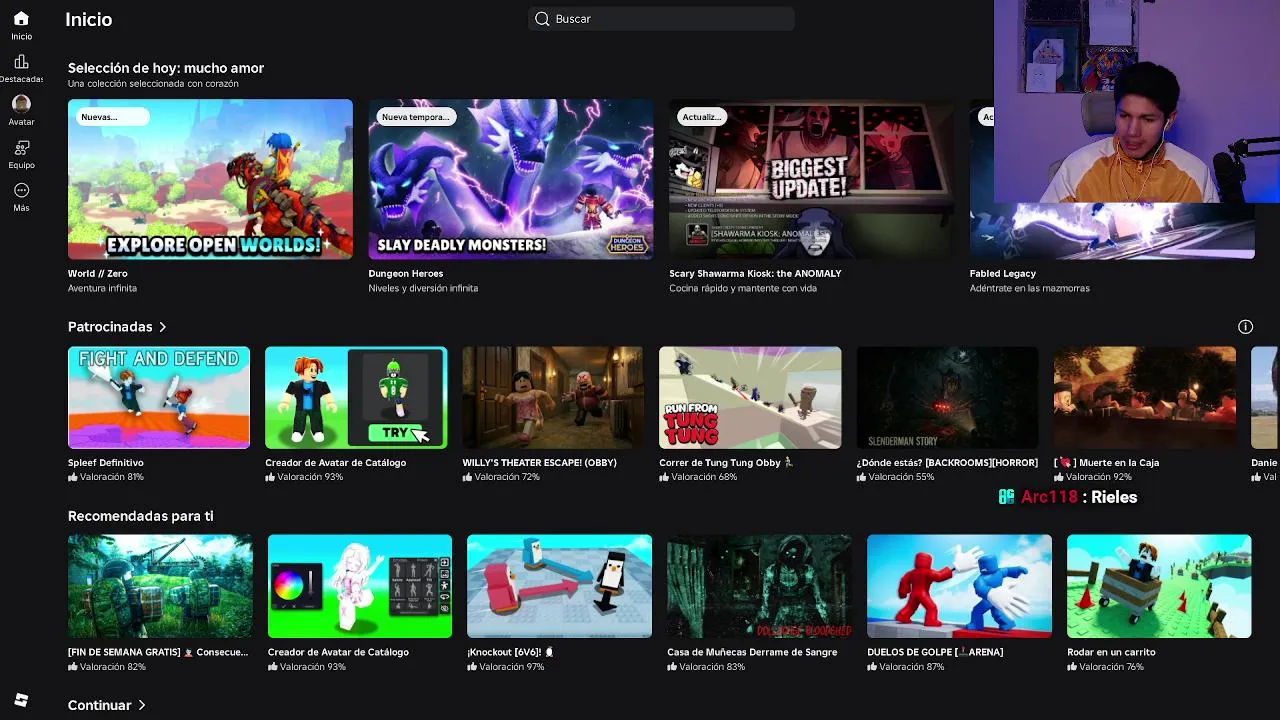Open Muerte en la Caja thumbnail

click(1145, 398)
